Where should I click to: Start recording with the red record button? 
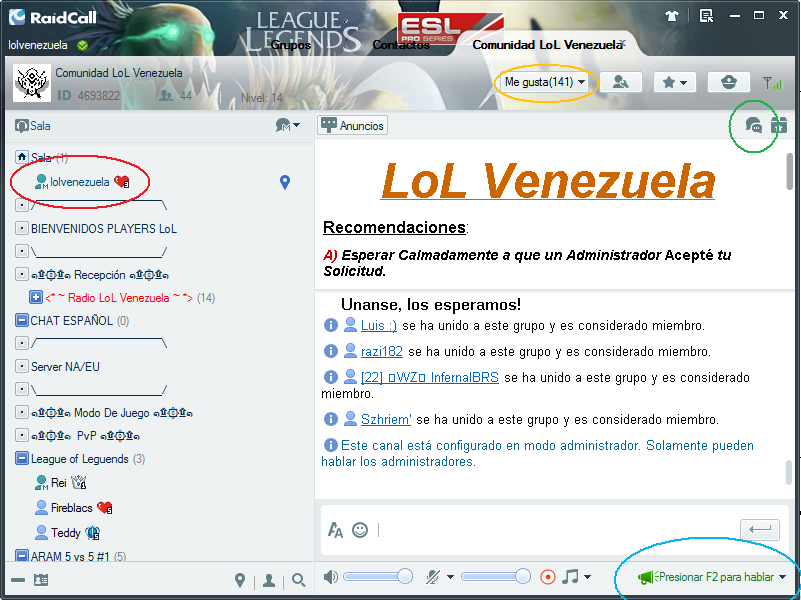click(x=548, y=577)
